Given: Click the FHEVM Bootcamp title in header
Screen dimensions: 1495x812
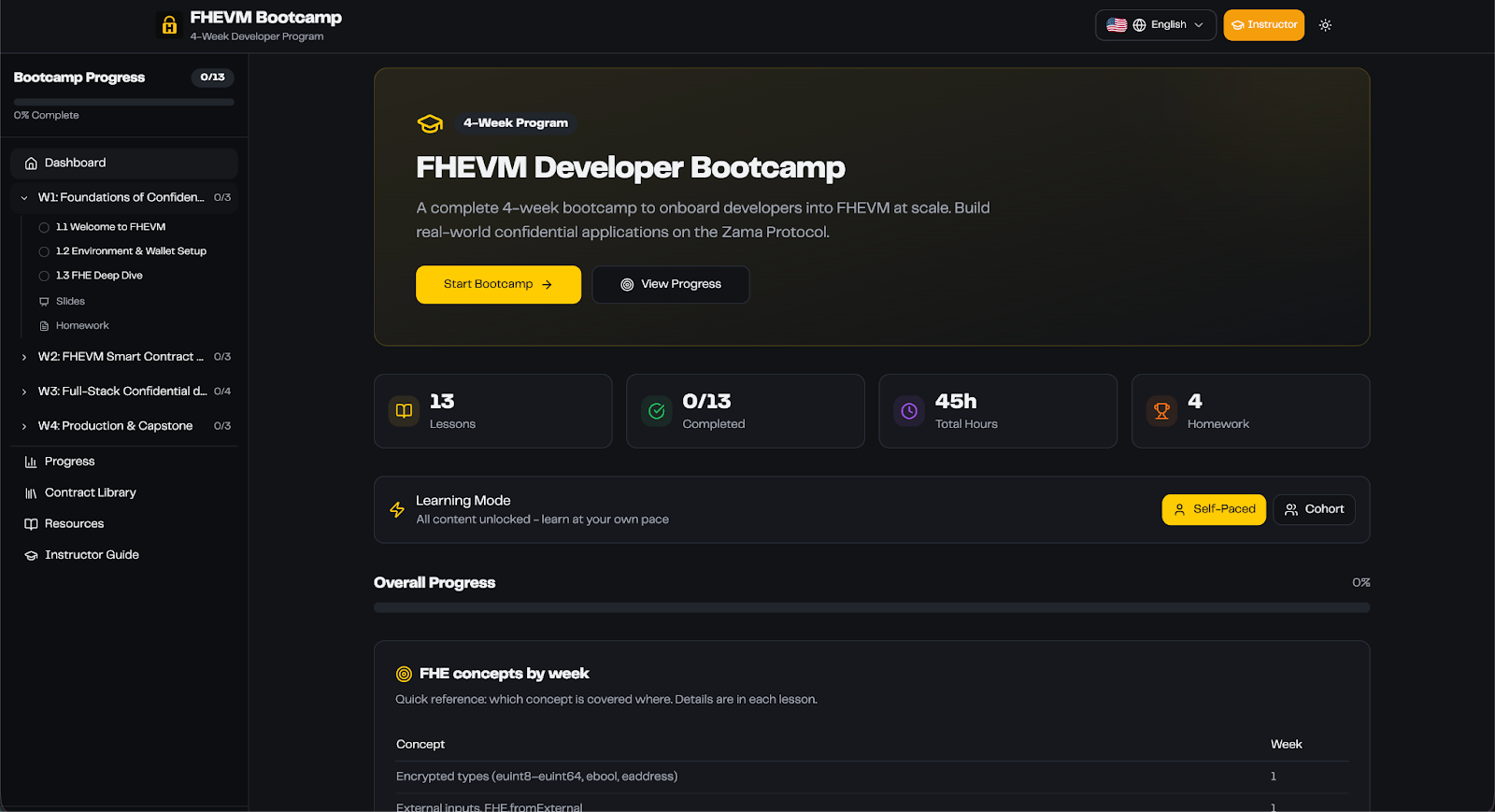Looking at the screenshot, I should pyautogui.click(x=266, y=18).
